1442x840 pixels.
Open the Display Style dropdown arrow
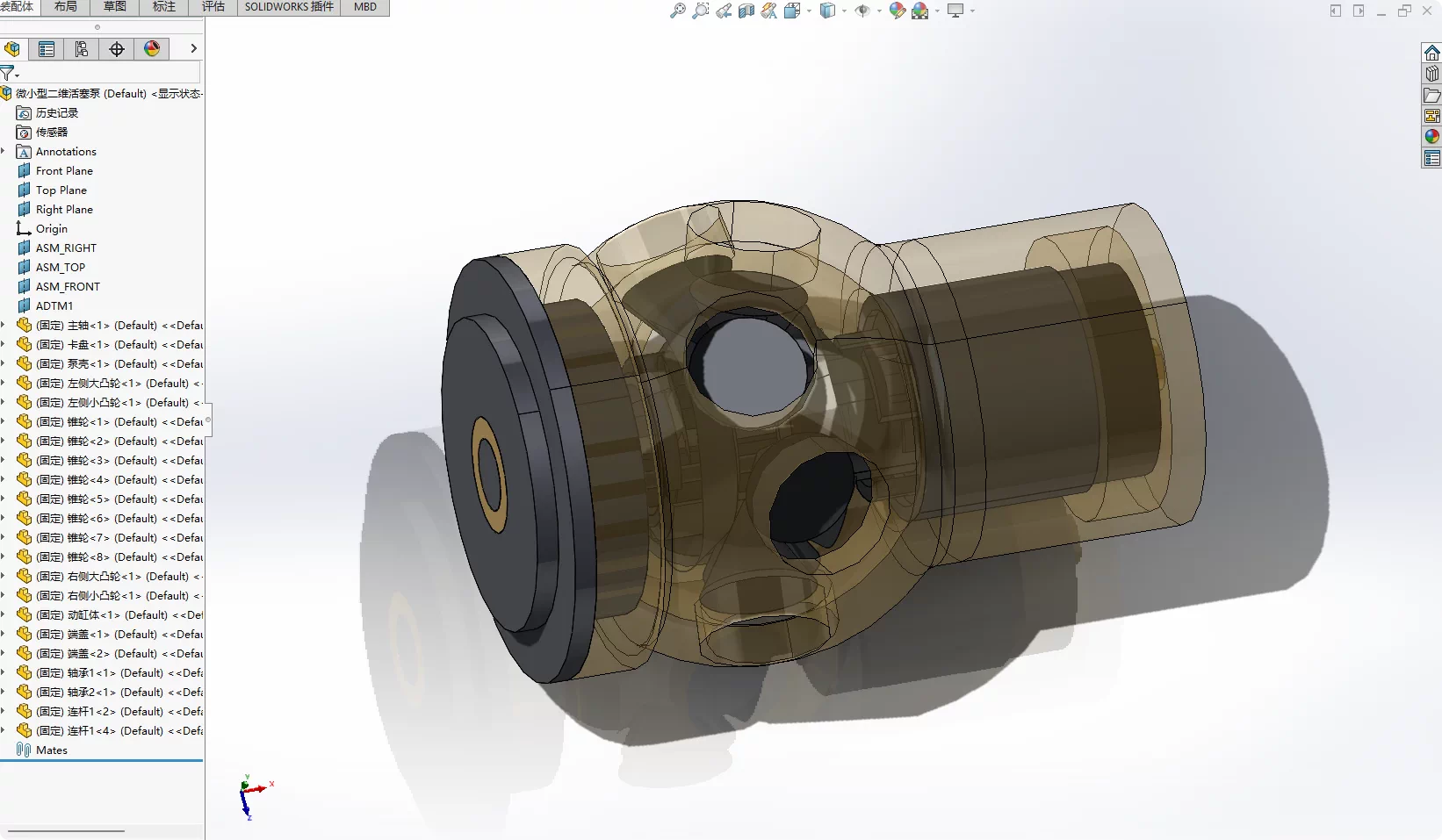[x=844, y=11]
